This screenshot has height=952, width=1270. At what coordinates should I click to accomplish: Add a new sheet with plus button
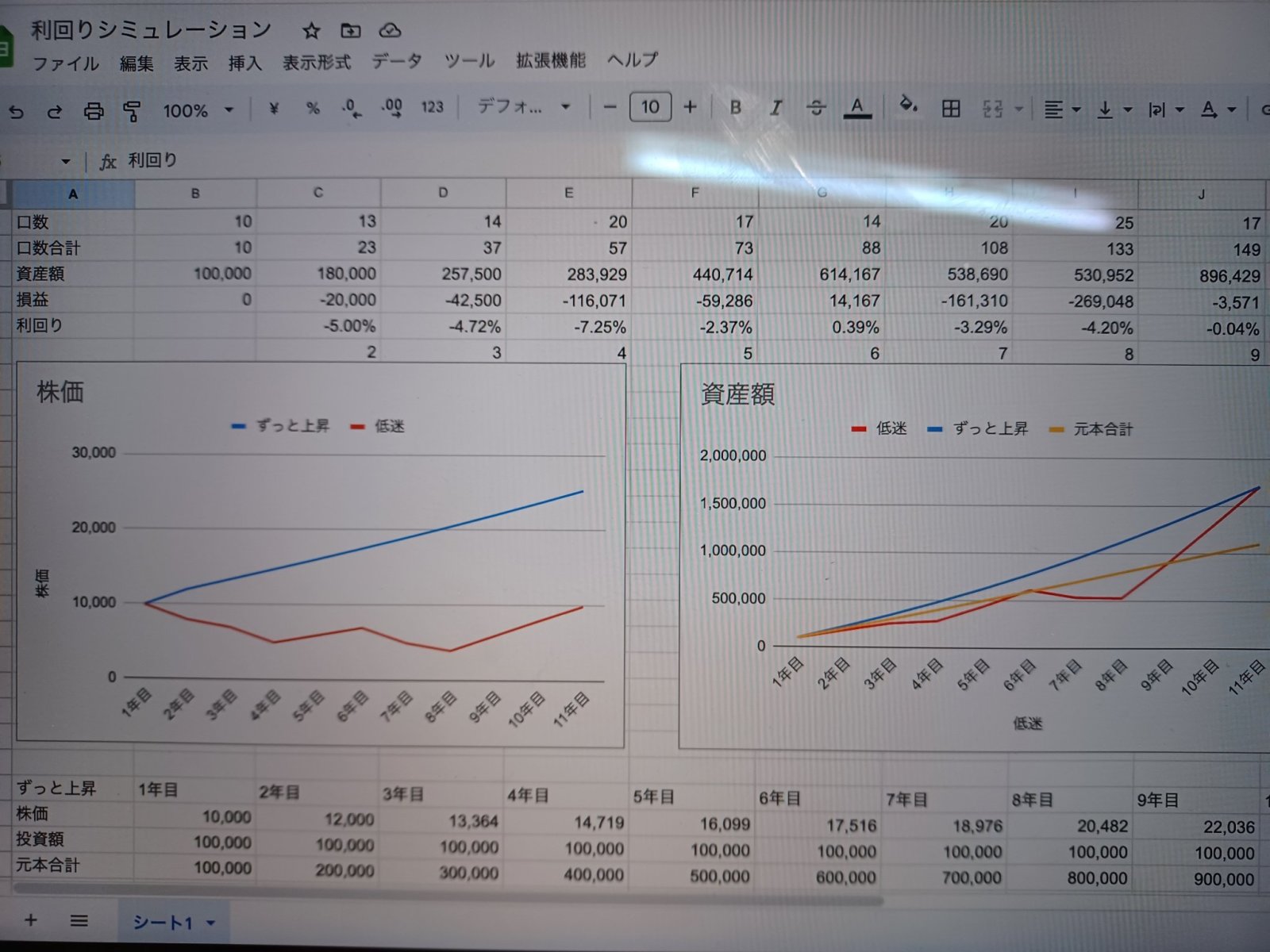31,920
